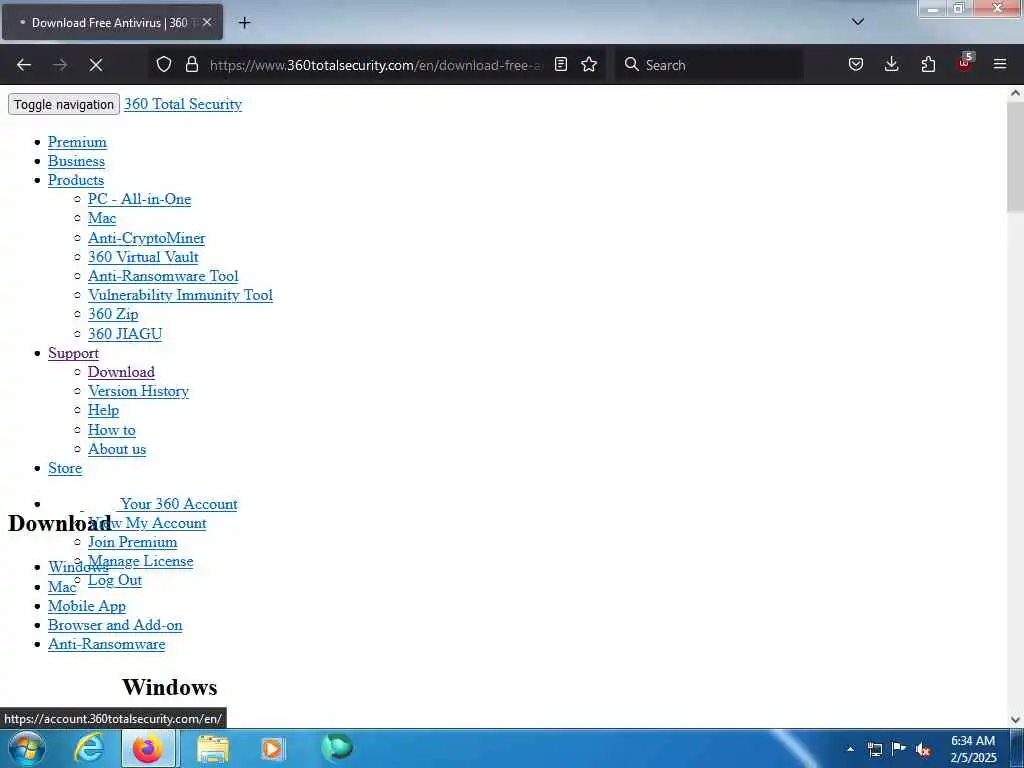Open the Premium link

[x=77, y=142]
